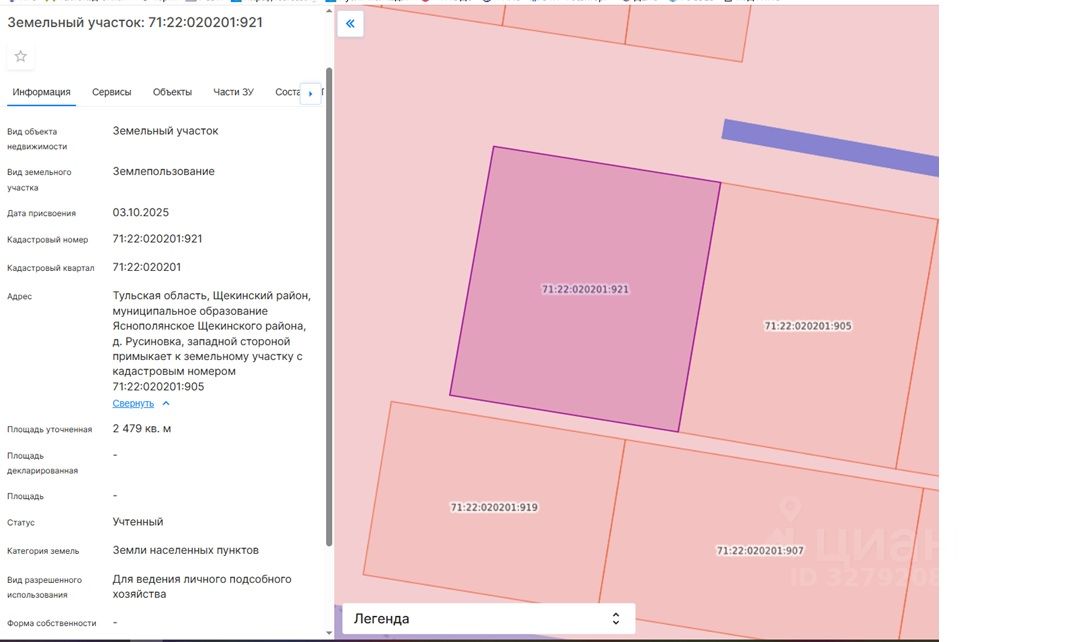The height and width of the screenshot is (642, 1073).
Task: Open the partially visible Состав tab
Action: click(287, 92)
